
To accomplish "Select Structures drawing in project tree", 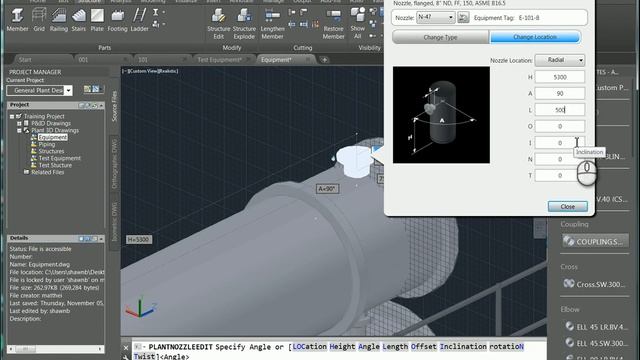I will [51, 151].
